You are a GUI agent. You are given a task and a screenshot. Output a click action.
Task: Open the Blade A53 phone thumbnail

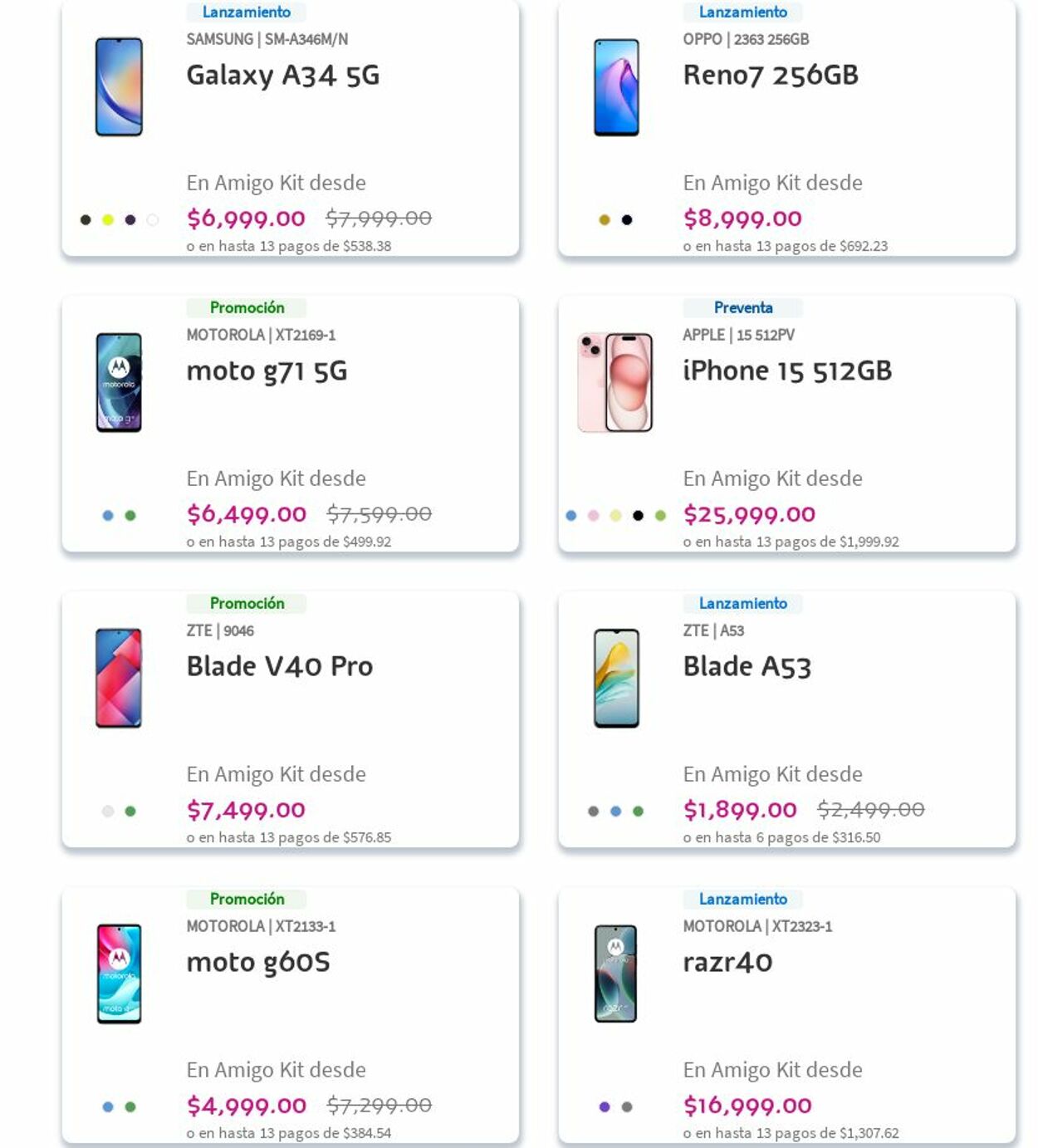click(616, 679)
